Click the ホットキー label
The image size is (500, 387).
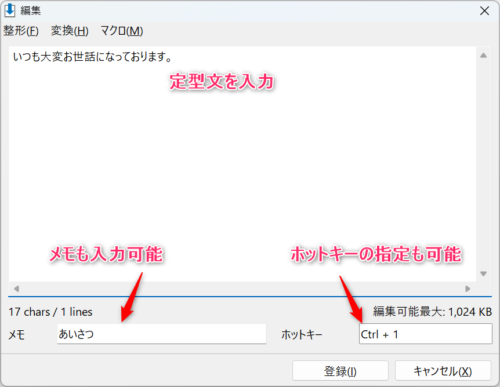pos(302,334)
